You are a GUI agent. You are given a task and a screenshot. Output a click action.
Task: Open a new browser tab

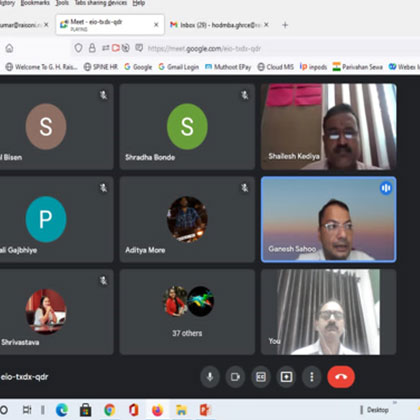285,25
